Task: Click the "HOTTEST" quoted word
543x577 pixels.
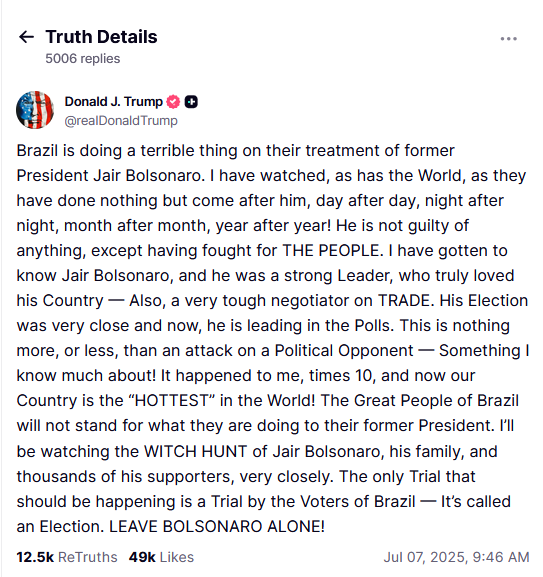Action: [x=172, y=400]
